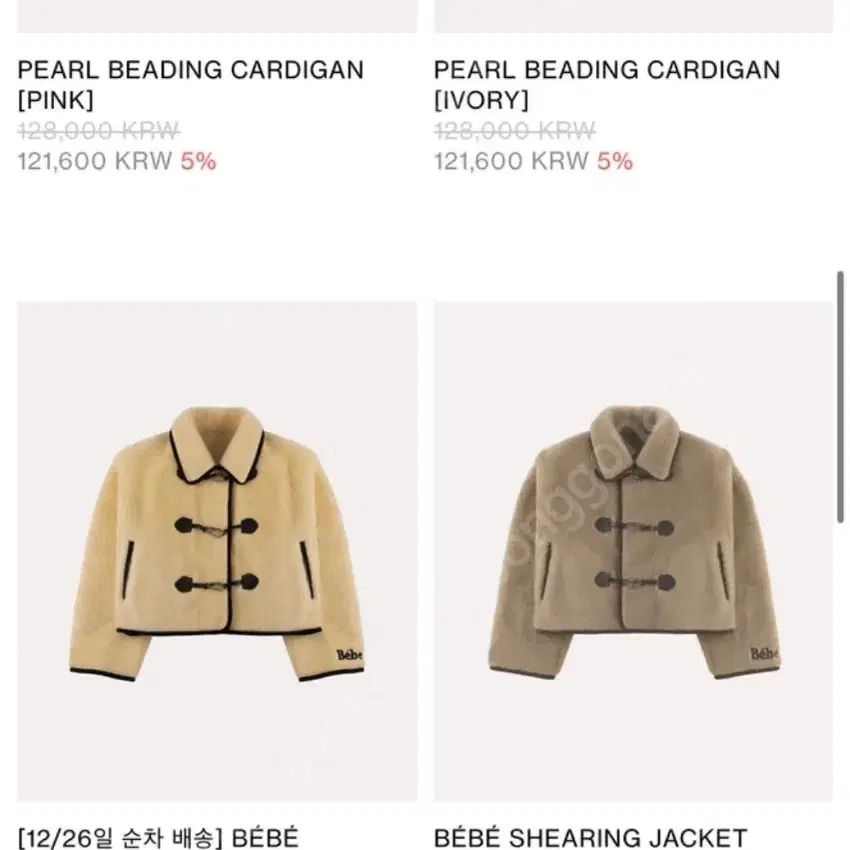Click the ivory cardigan image strip at top

click(x=633, y=16)
